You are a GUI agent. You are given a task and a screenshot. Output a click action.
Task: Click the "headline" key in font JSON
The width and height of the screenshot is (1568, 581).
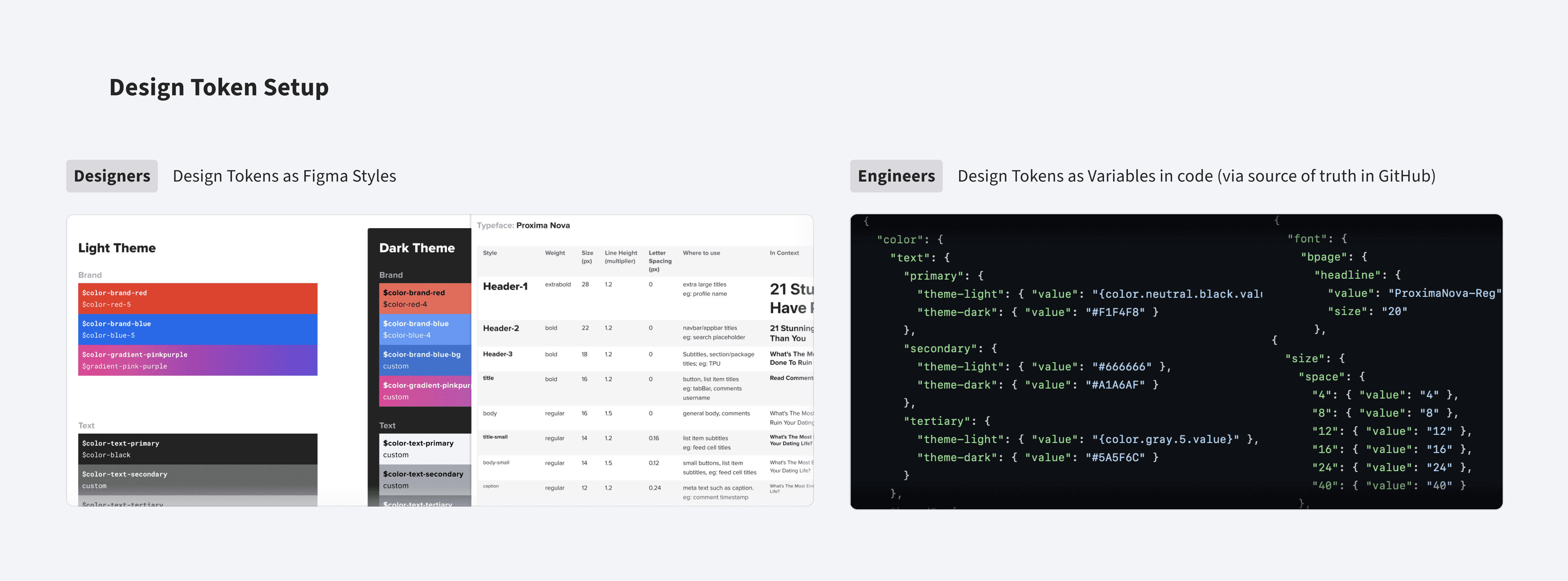pyautogui.click(x=1348, y=275)
